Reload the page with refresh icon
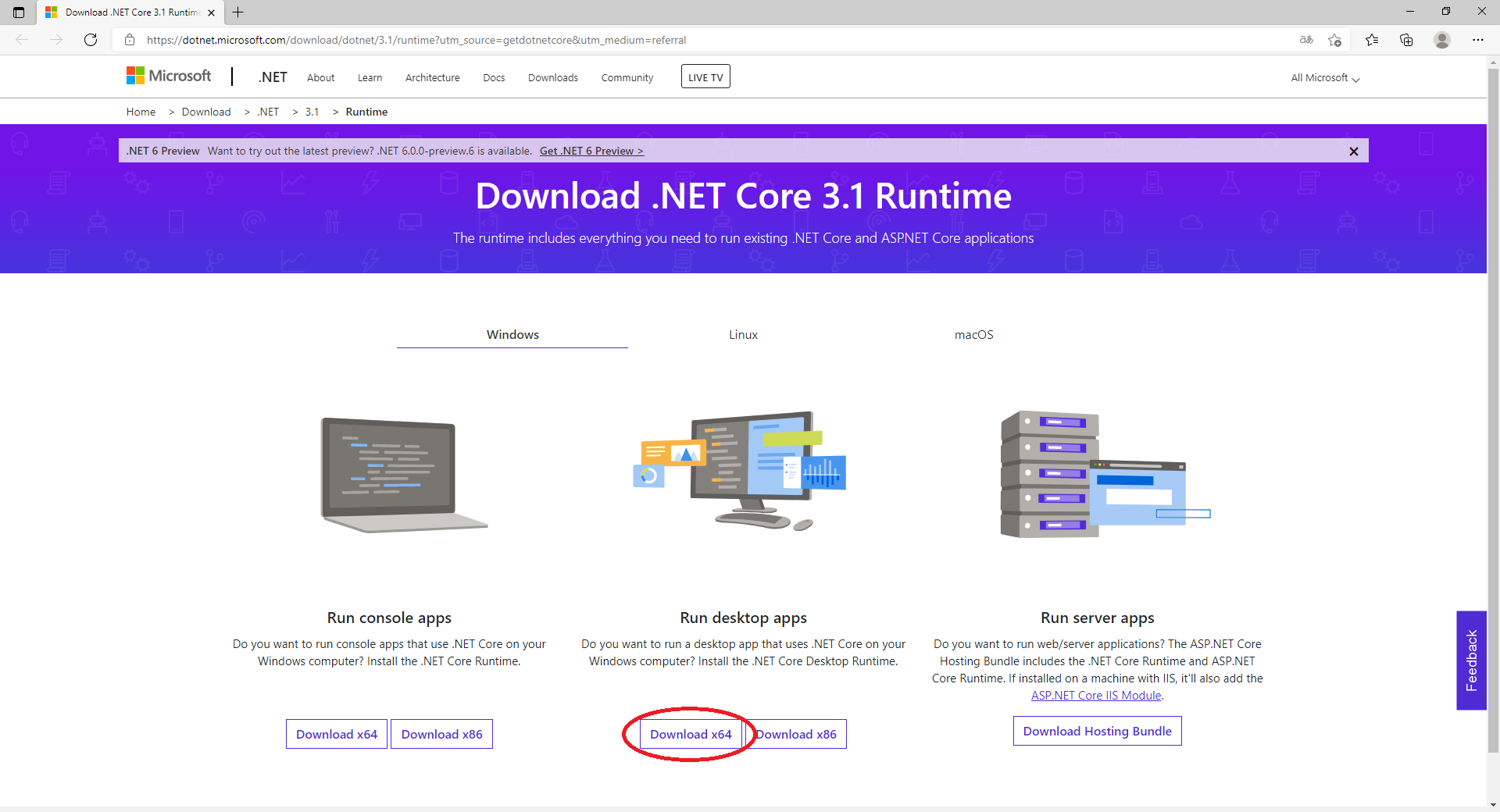The image size is (1500, 812). tap(91, 40)
